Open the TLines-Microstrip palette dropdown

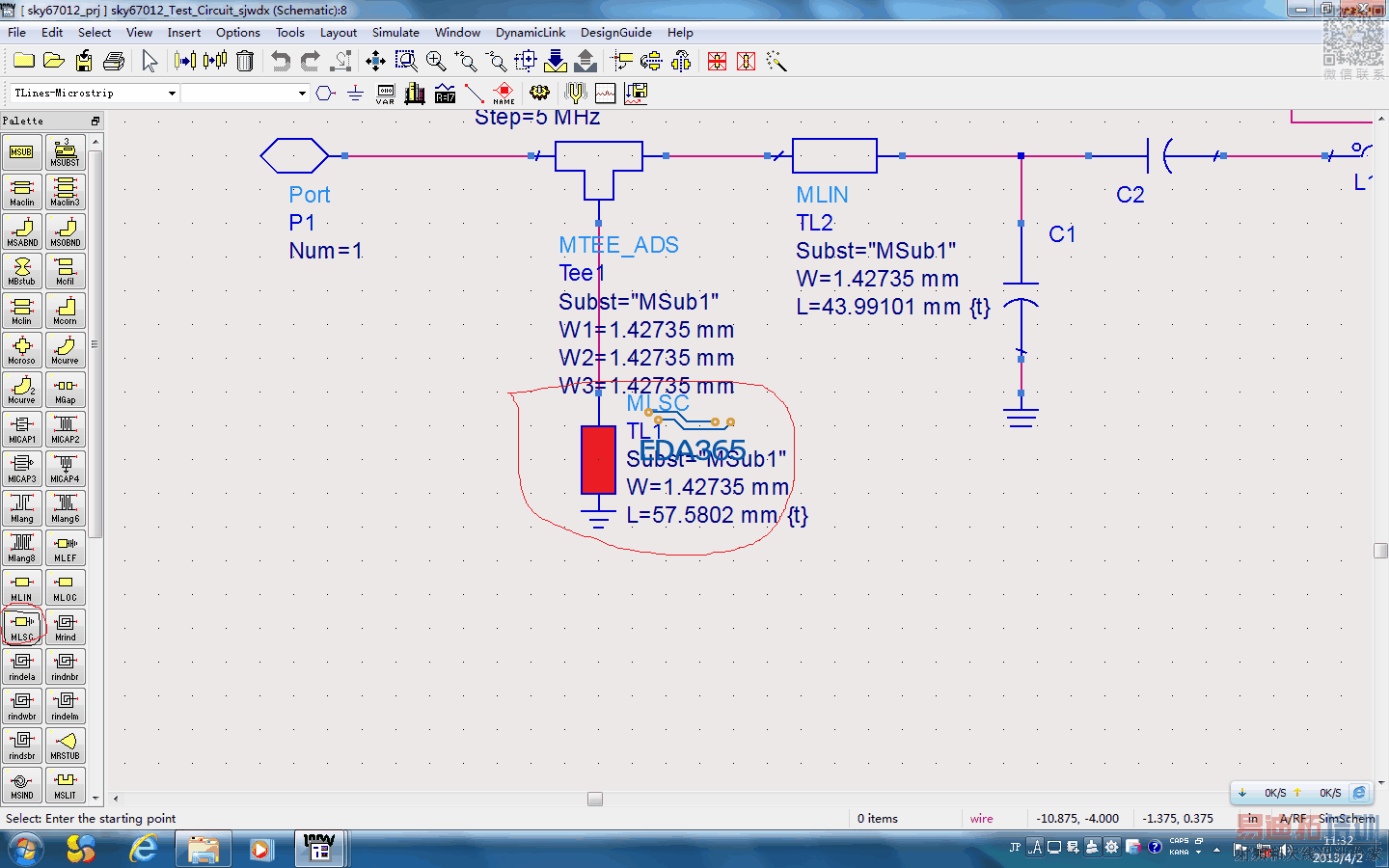pyautogui.click(x=172, y=94)
